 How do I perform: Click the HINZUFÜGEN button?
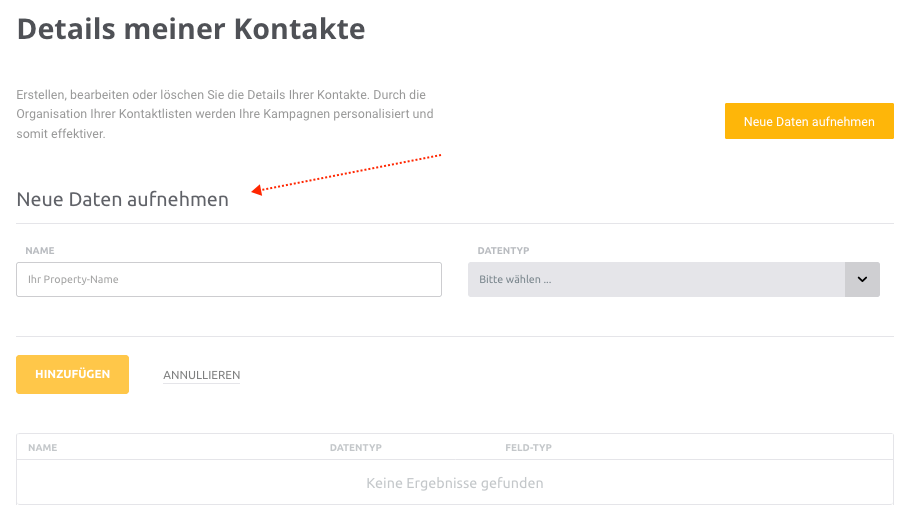[x=72, y=374]
